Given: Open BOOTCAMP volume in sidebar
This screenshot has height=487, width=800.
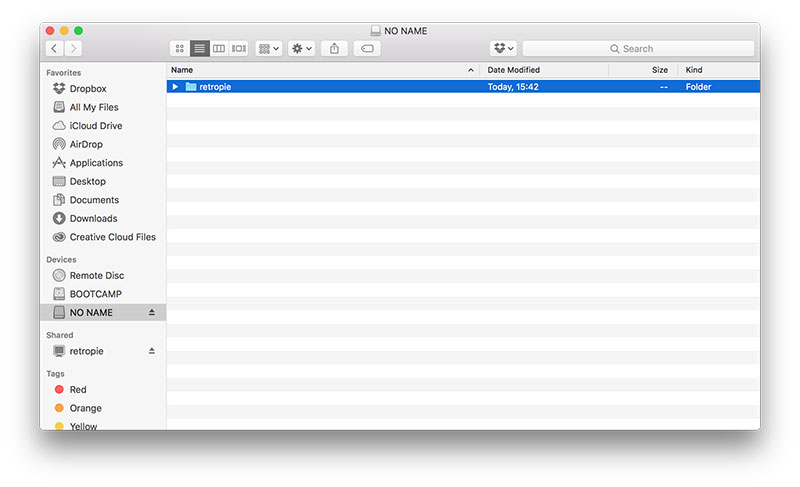Looking at the screenshot, I should click(95, 294).
